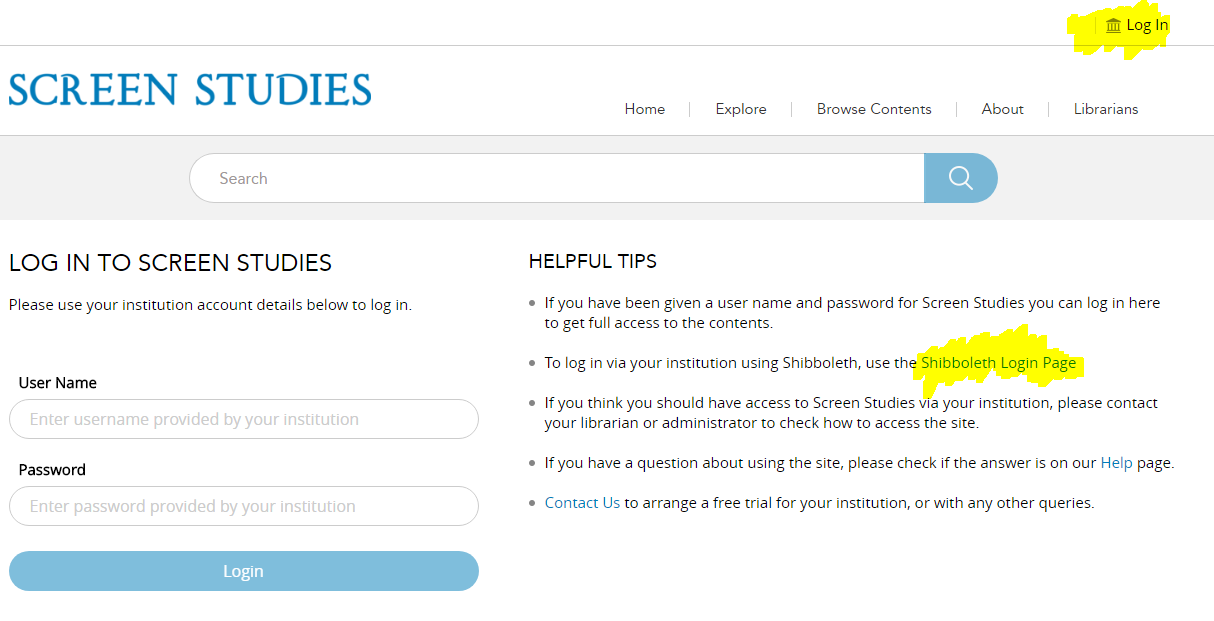
Task: Click the Password label text
Action: 52,470
